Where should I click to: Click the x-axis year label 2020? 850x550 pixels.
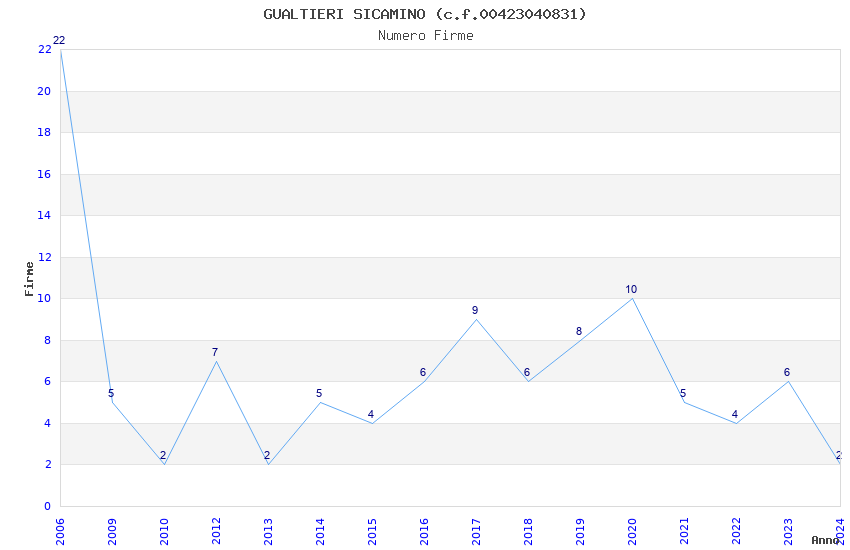[x=632, y=531]
